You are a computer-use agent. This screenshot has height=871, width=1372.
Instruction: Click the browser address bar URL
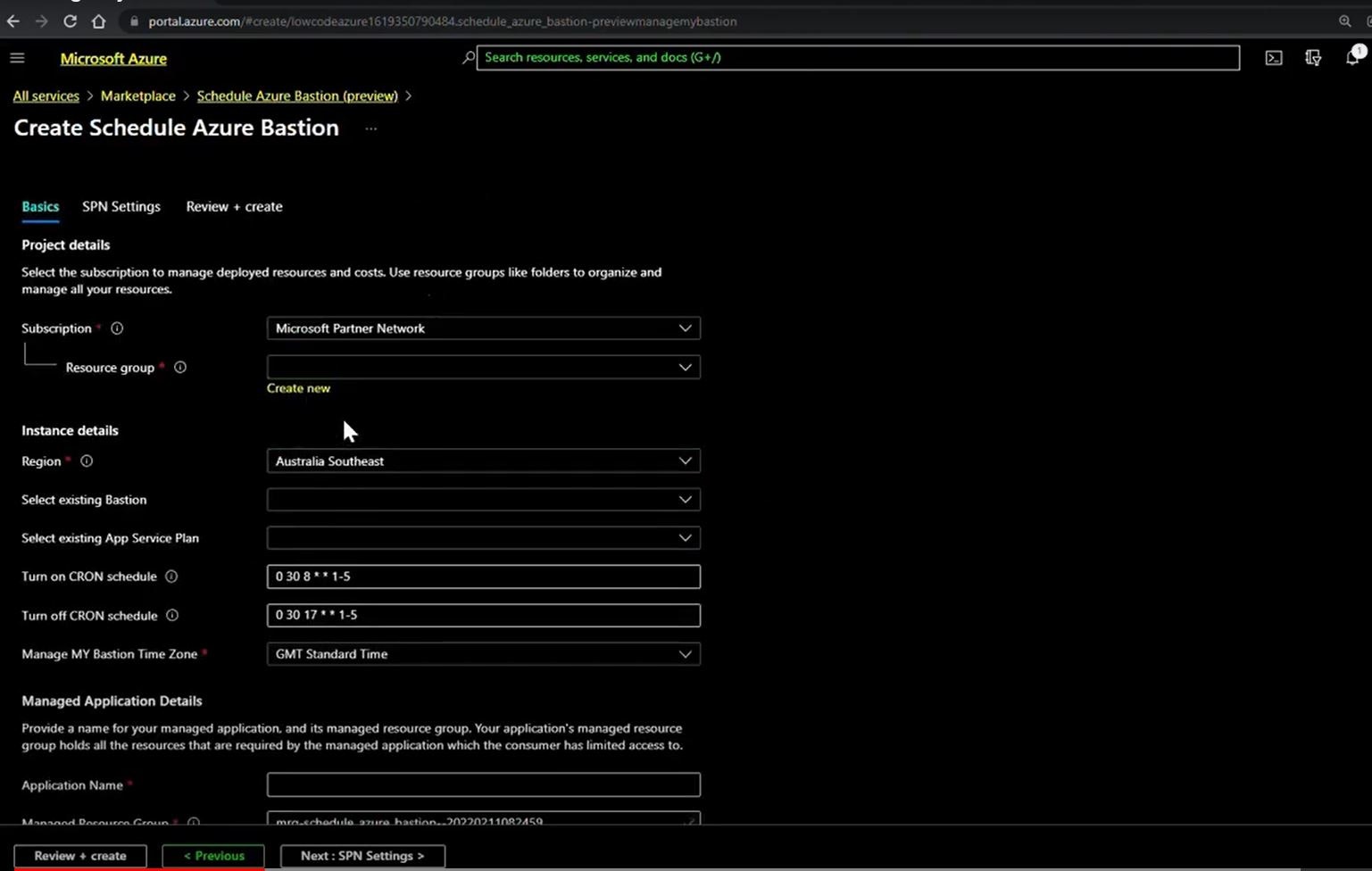click(443, 21)
